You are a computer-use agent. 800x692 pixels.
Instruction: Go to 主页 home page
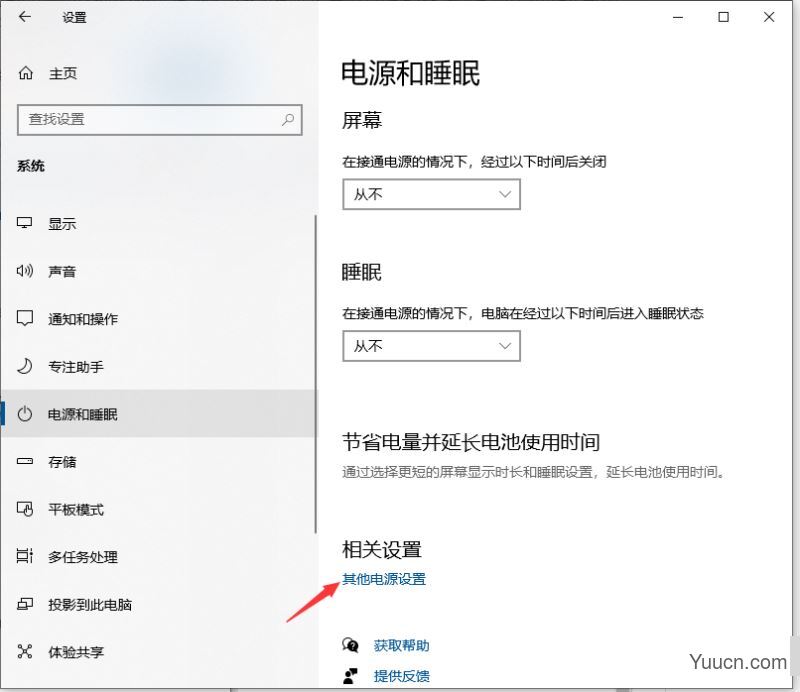[x=63, y=73]
